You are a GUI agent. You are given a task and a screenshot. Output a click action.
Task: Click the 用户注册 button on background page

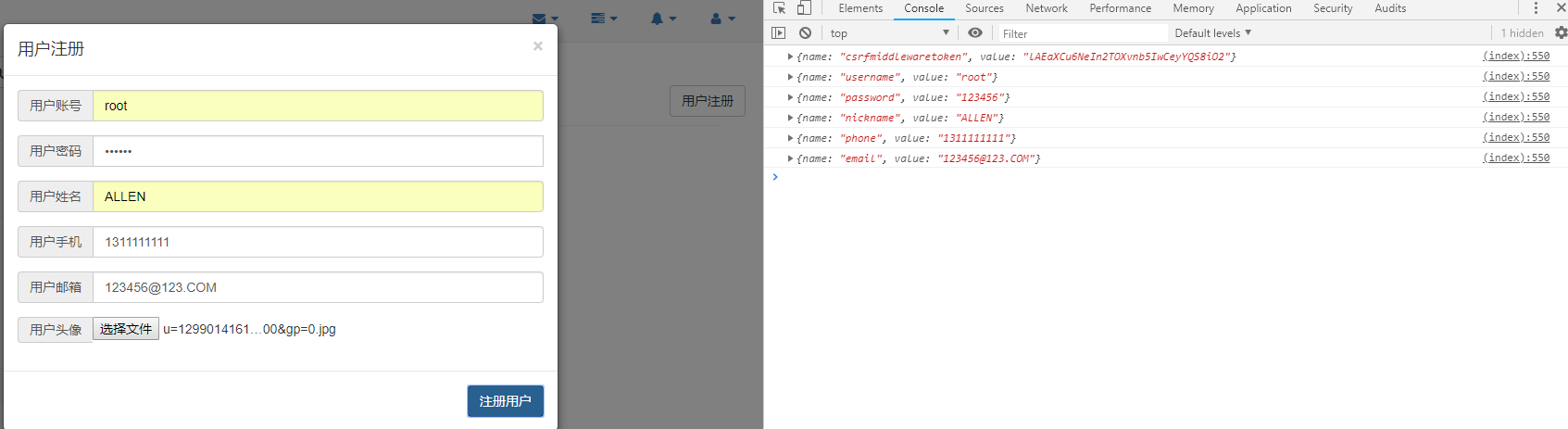click(x=708, y=101)
